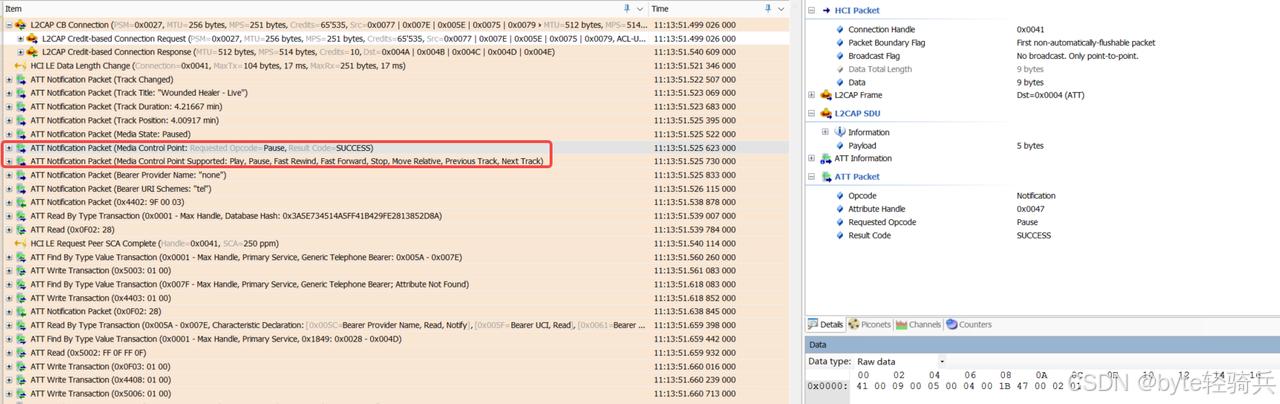Screen dimensions: 1280x404
Task: Expand the Track Position notification packet row
Action: 9,120
